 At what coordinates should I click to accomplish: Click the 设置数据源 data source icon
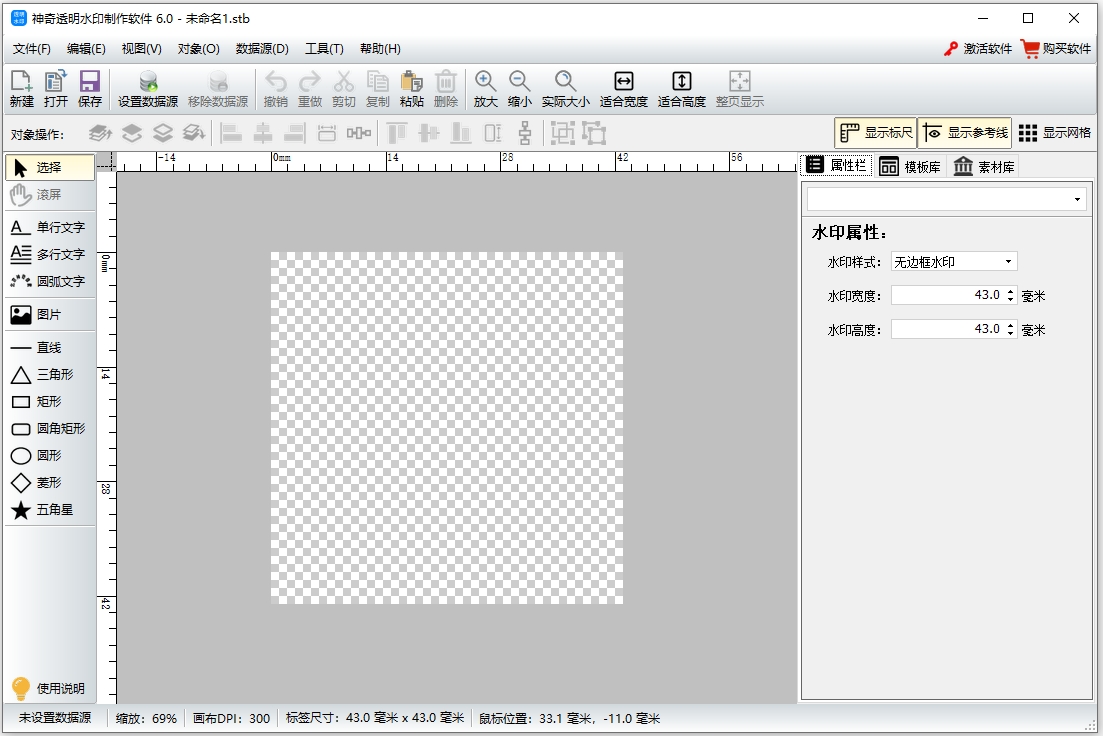point(148,89)
